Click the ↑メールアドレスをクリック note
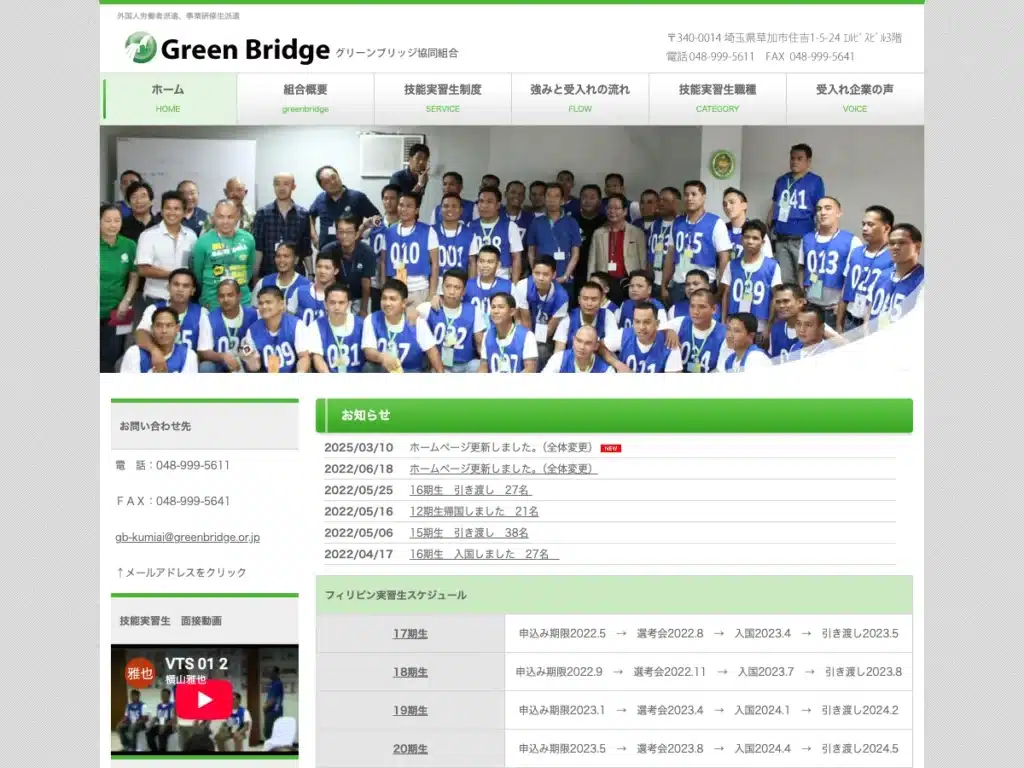This screenshot has width=1024, height=768. point(181,572)
